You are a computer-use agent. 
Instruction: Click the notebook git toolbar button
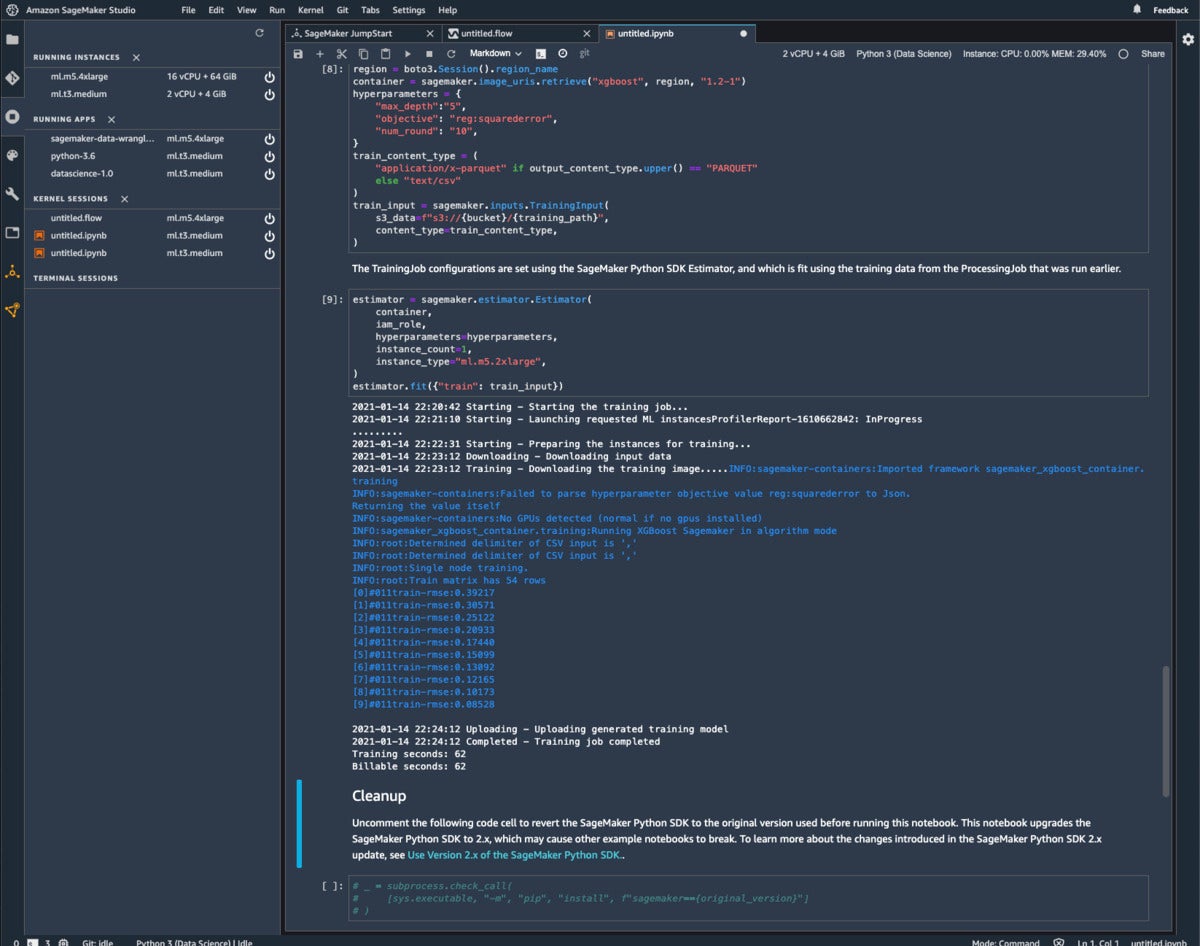point(585,53)
